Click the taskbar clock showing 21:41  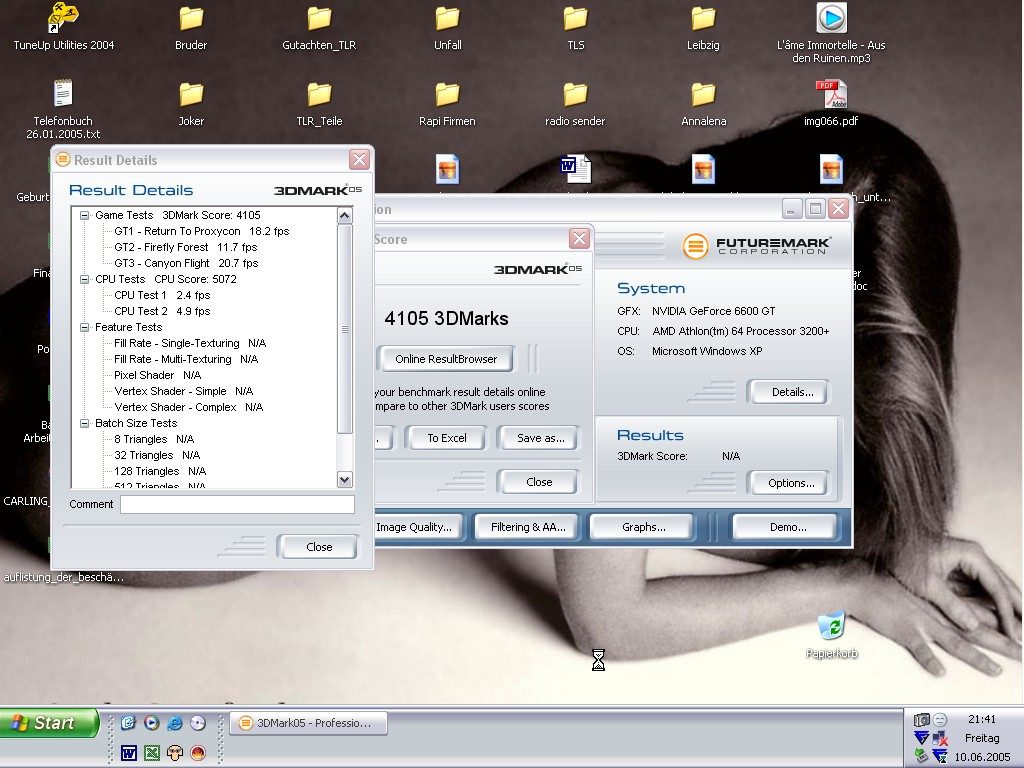point(982,719)
